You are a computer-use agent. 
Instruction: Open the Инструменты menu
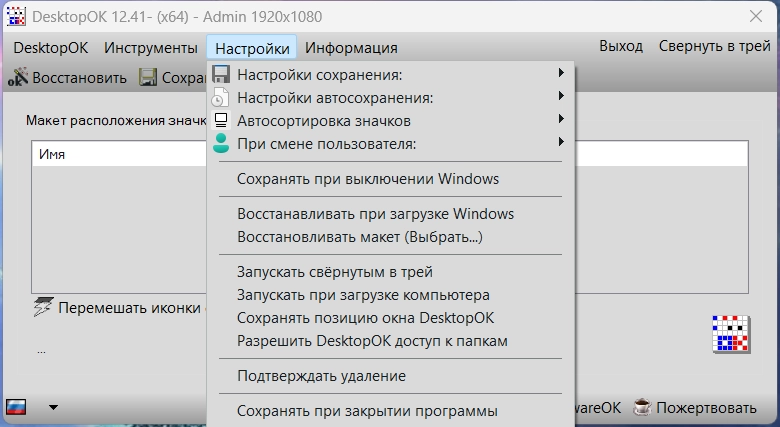151,48
